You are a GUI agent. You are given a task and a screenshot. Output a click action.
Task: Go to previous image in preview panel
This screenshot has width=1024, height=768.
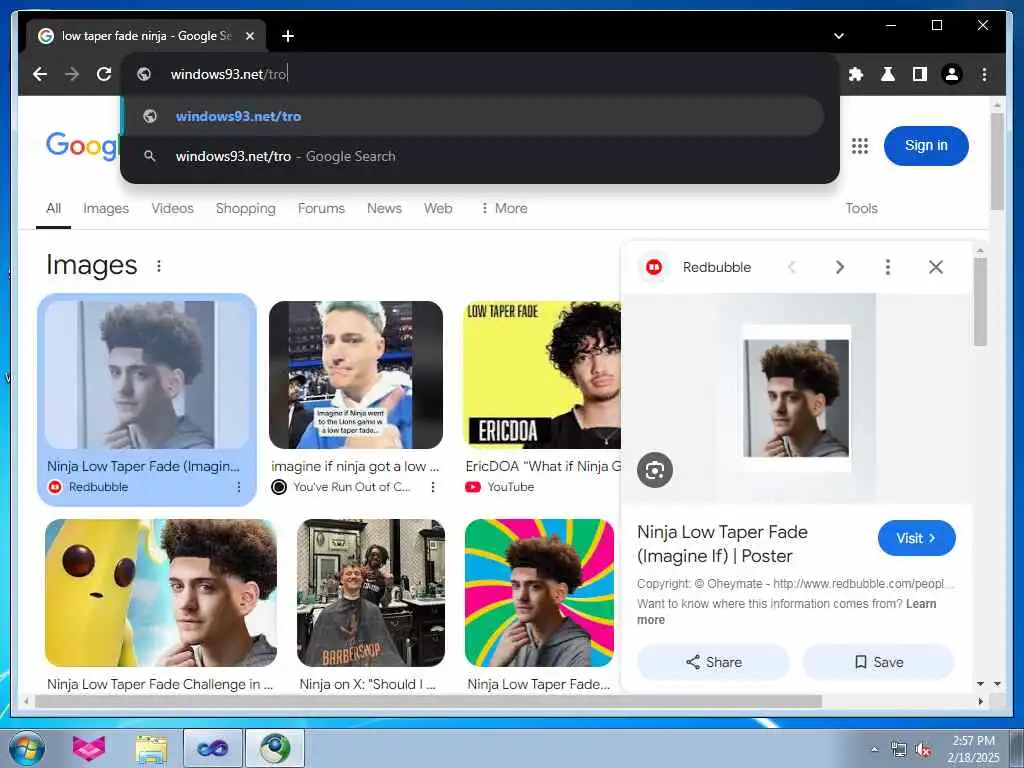(x=792, y=267)
